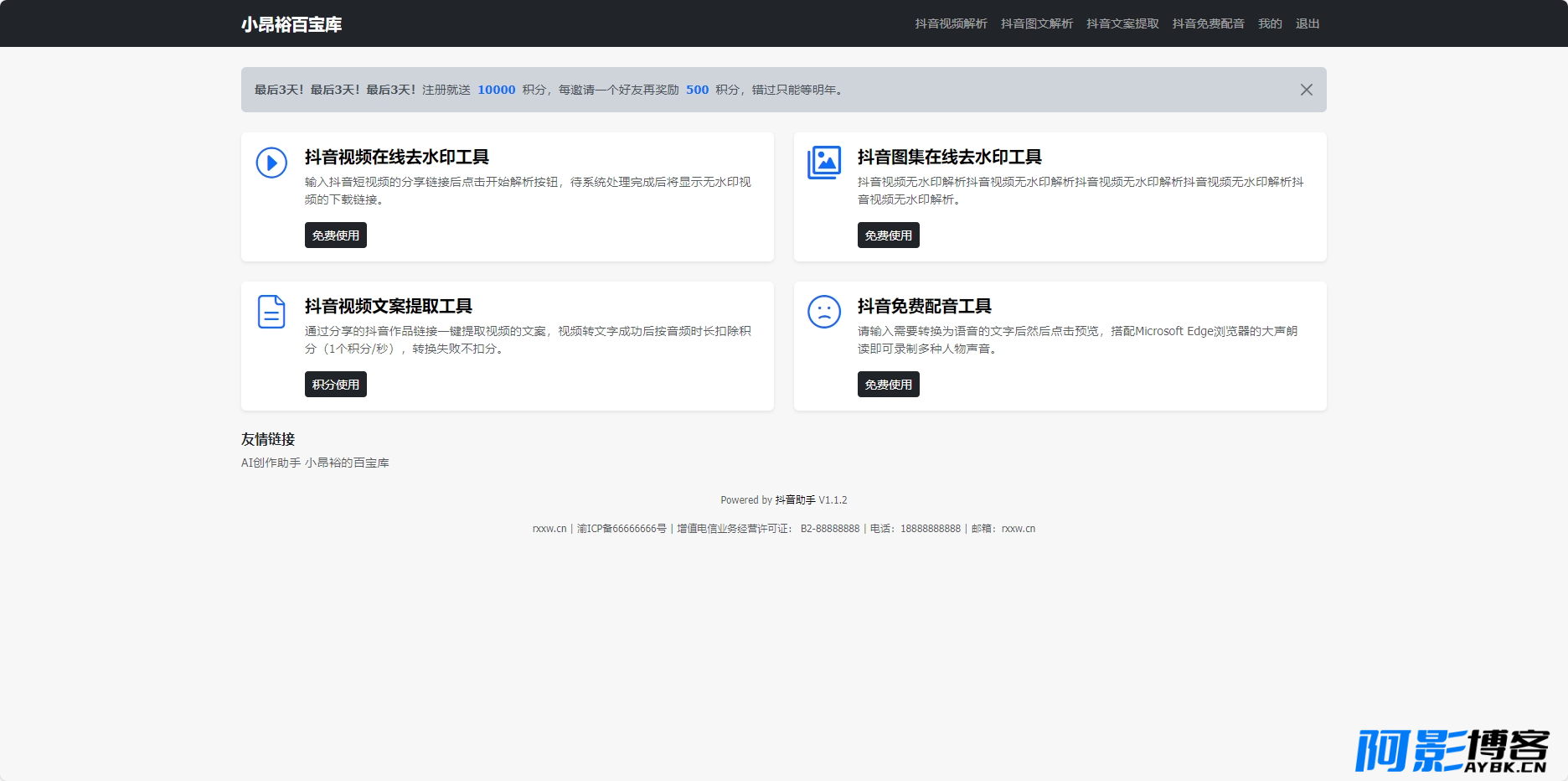Open 抖音文案提取 in the top navigation
Screen dimensions: 1568x781
click(x=1122, y=23)
